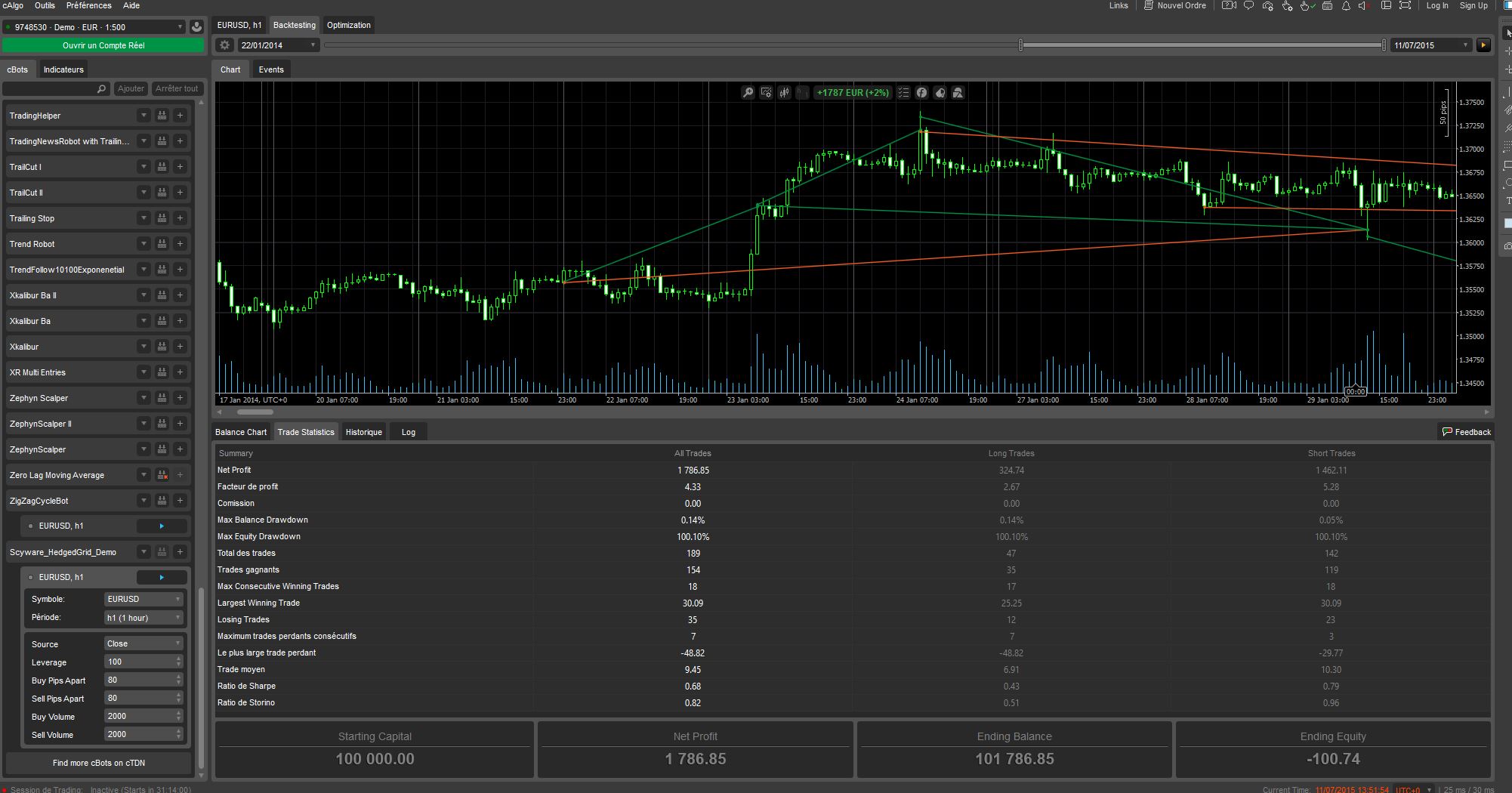Expand XR Multi Entries options dropdown arrow
Viewport: 1512px width, 793px height.
pos(143,372)
